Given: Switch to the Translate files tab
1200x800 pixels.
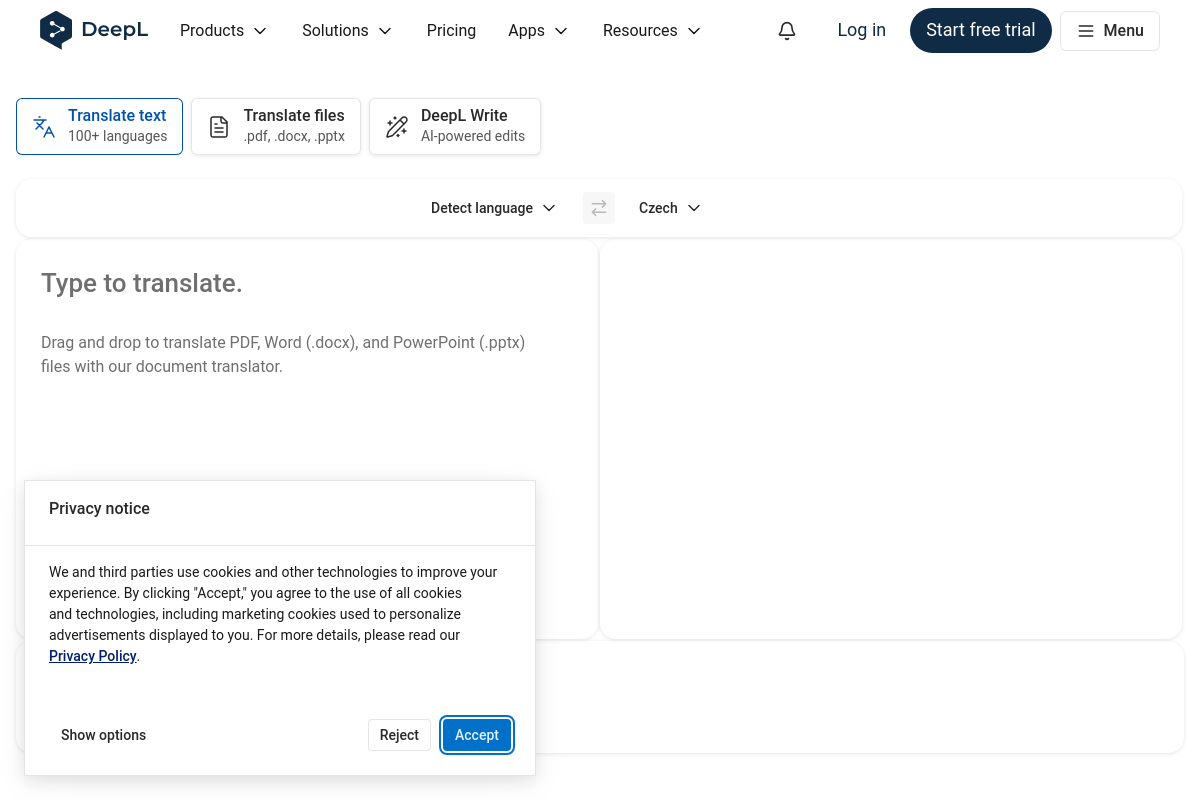Looking at the screenshot, I should click(x=276, y=127).
